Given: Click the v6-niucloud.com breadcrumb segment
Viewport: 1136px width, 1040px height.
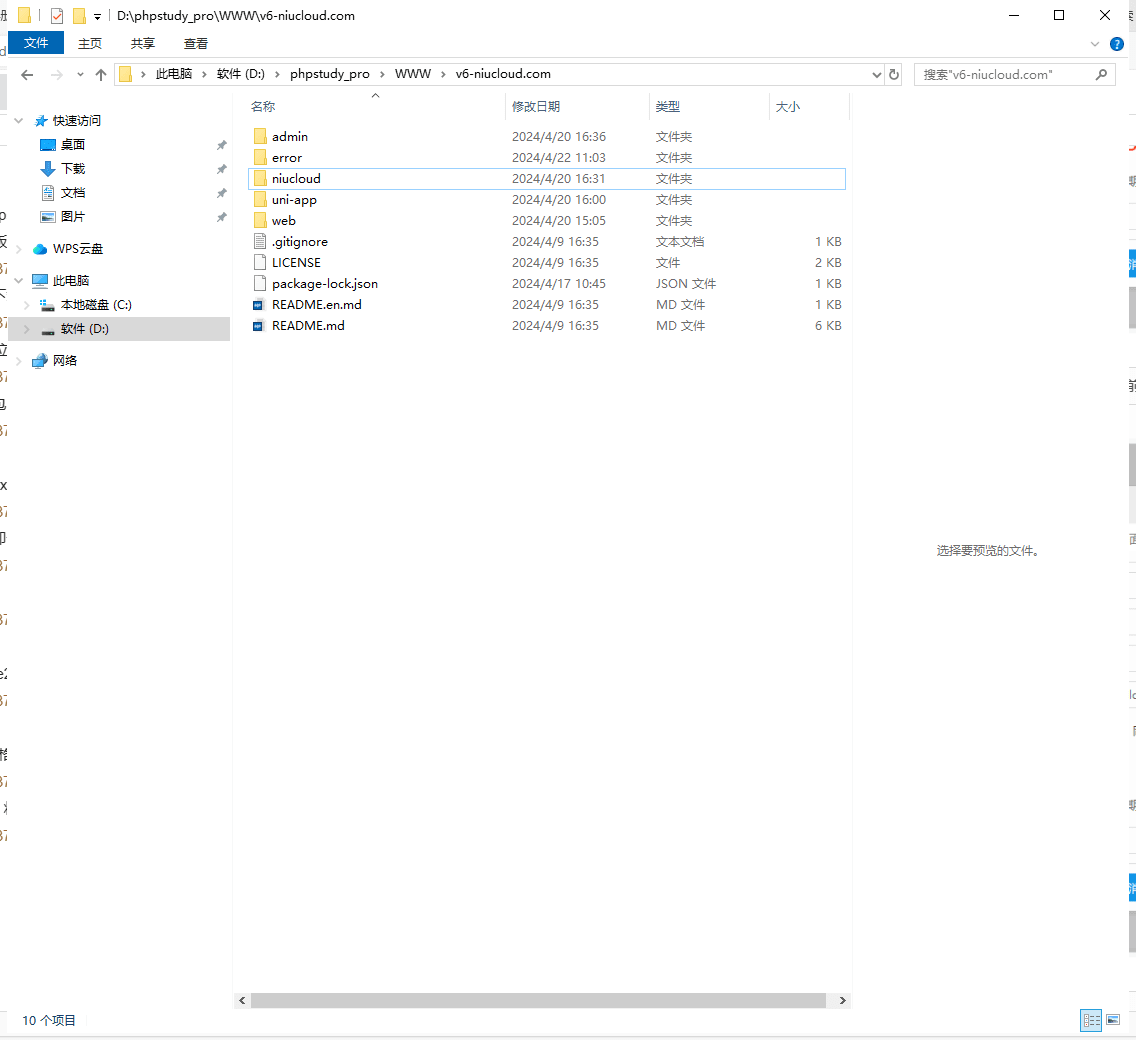Looking at the screenshot, I should pyautogui.click(x=503, y=74).
